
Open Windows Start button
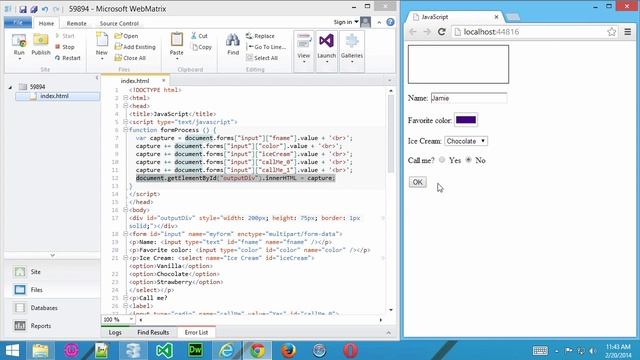pyautogui.click(x=12, y=350)
